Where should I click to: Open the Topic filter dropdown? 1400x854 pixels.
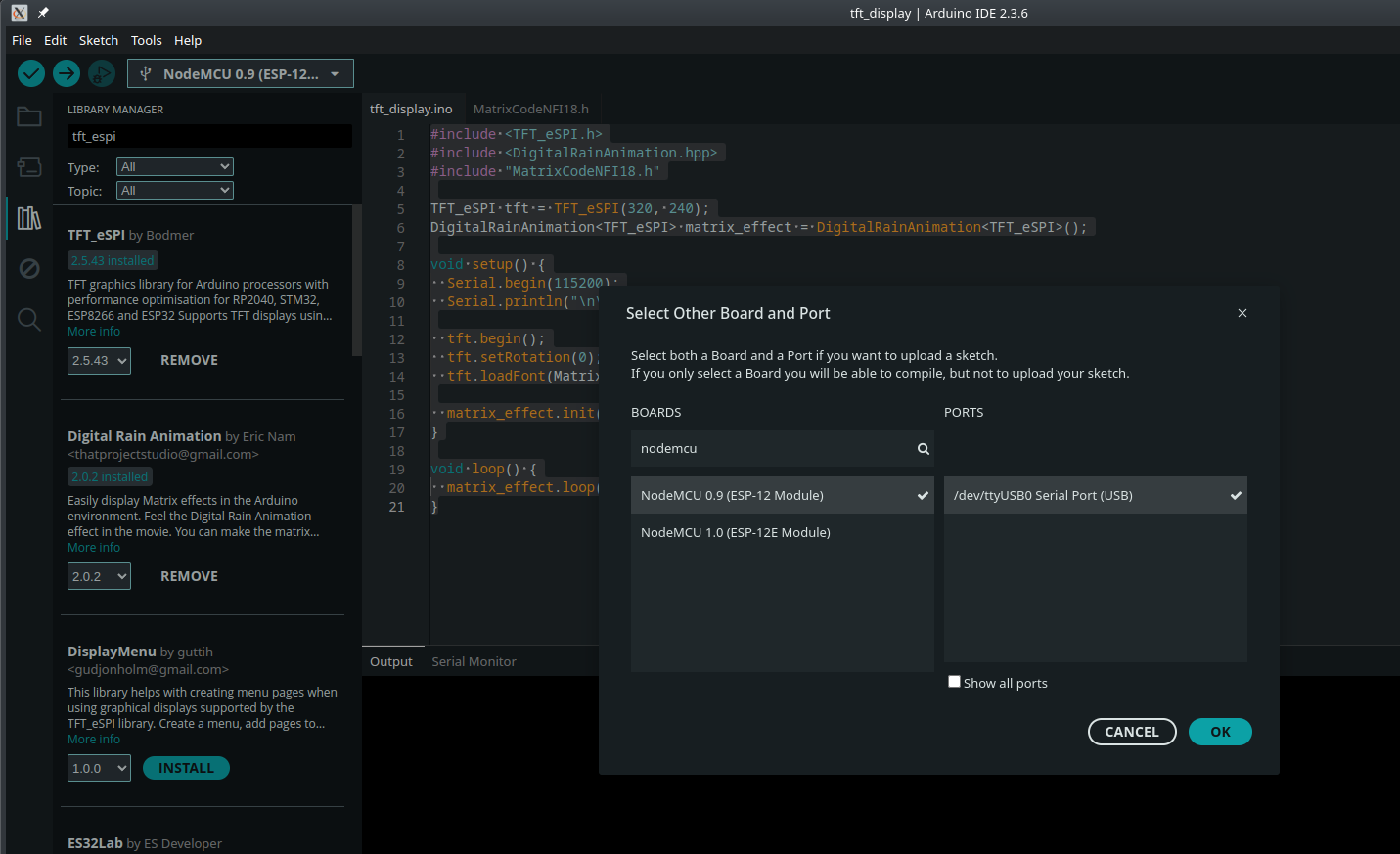(175, 191)
